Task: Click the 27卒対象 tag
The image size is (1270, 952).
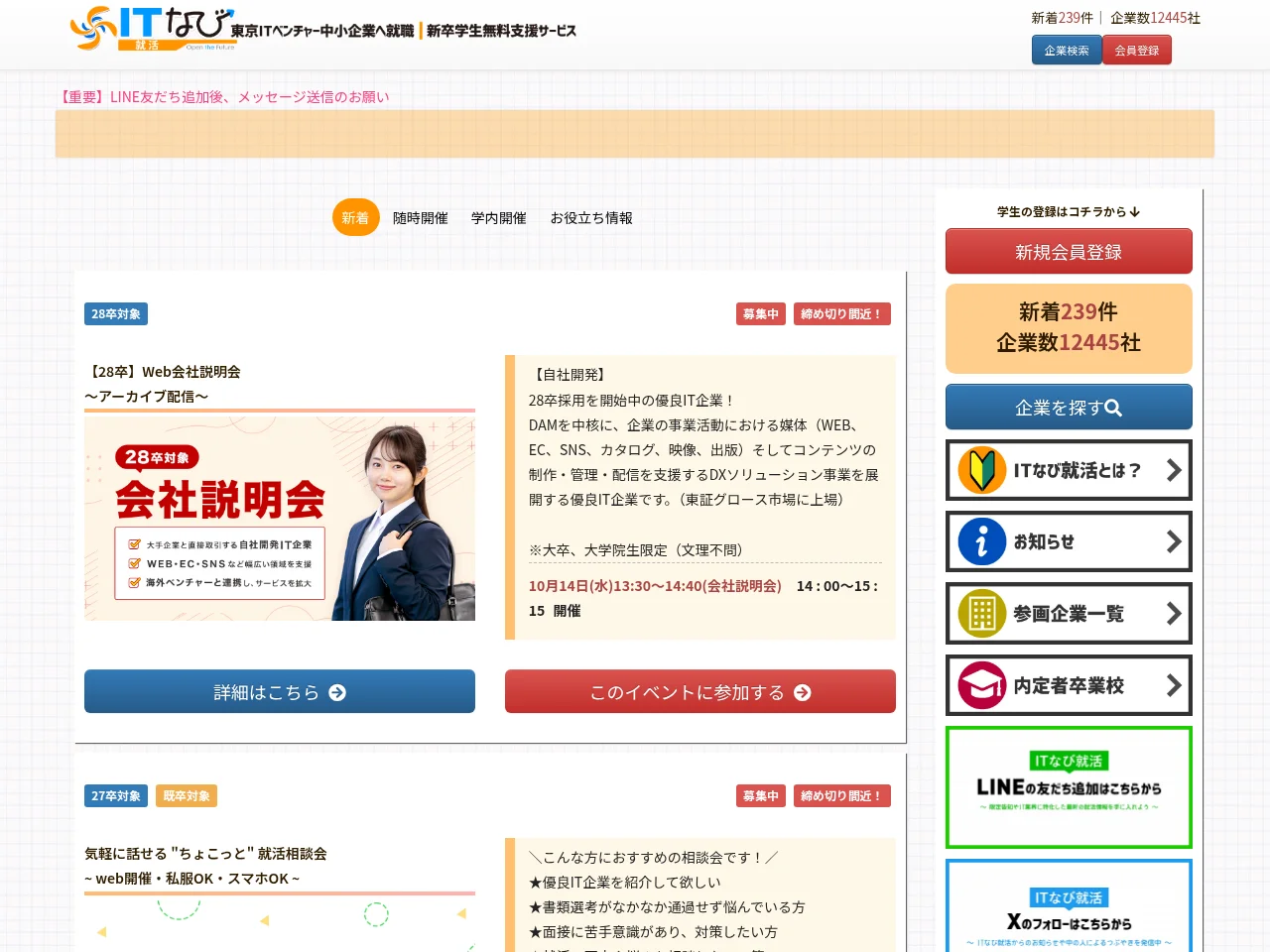Action: [116, 796]
